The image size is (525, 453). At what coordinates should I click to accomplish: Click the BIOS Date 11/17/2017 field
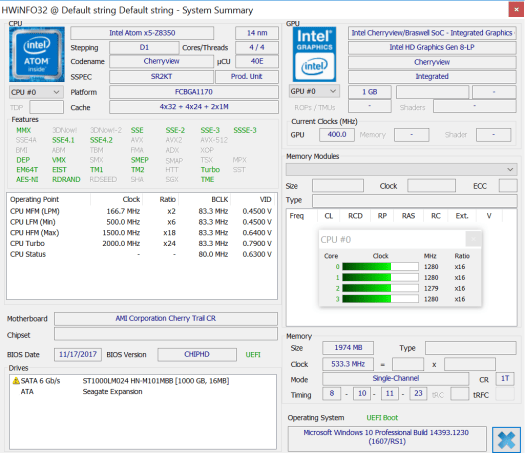point(78,355)
